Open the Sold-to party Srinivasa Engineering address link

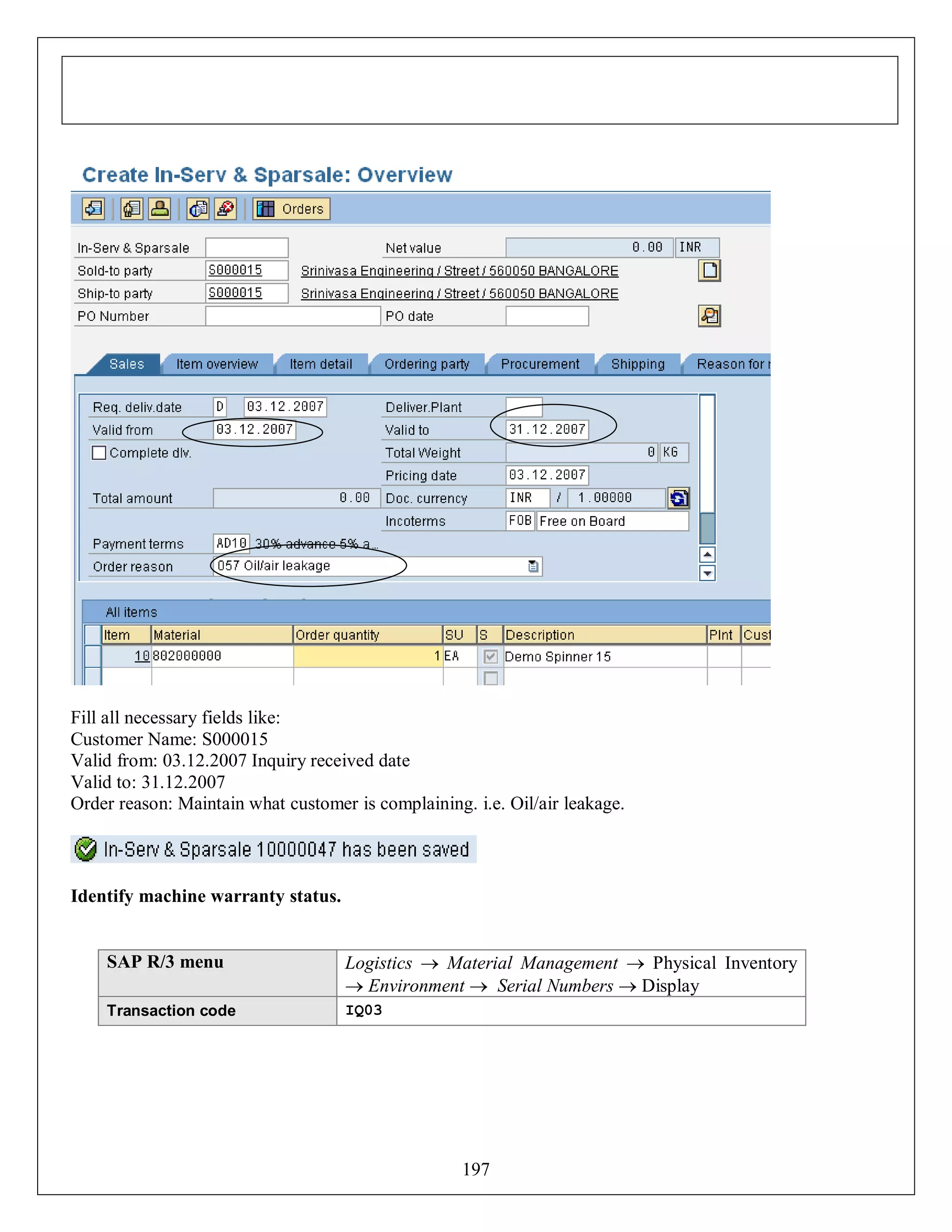tap(459, 272)
